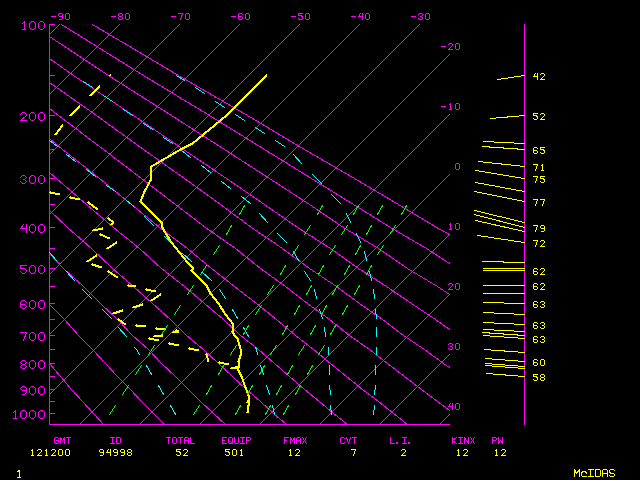The image size is (640, 480).
Task: Click the PW header label
Action: 497,439
